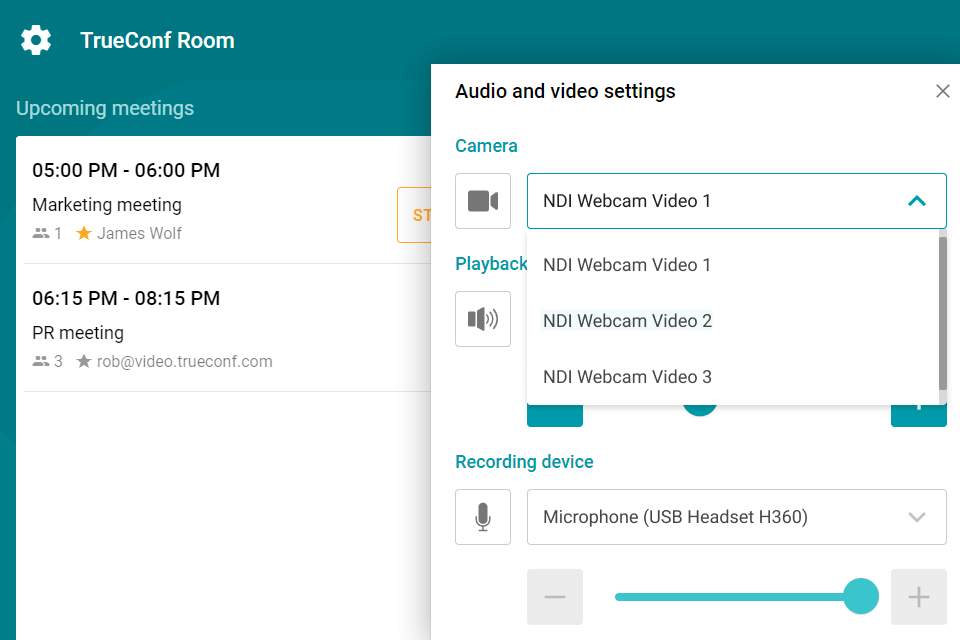The width and height of the screenshot is (960, 640).
Task: Click the 06:15 PM - 08:15 PM time
Action: [126, 298]
